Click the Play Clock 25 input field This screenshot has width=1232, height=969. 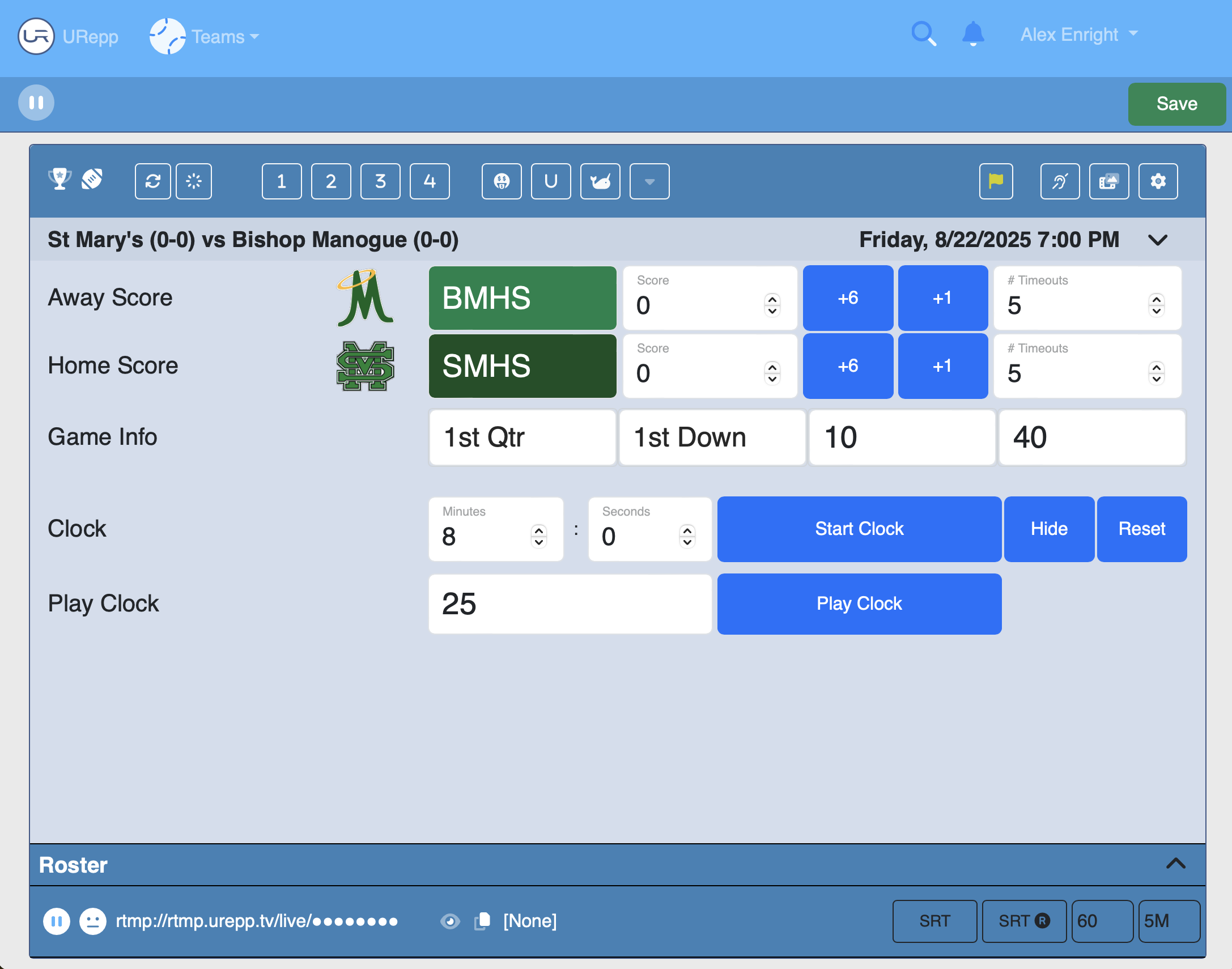[x=570, y=603]
